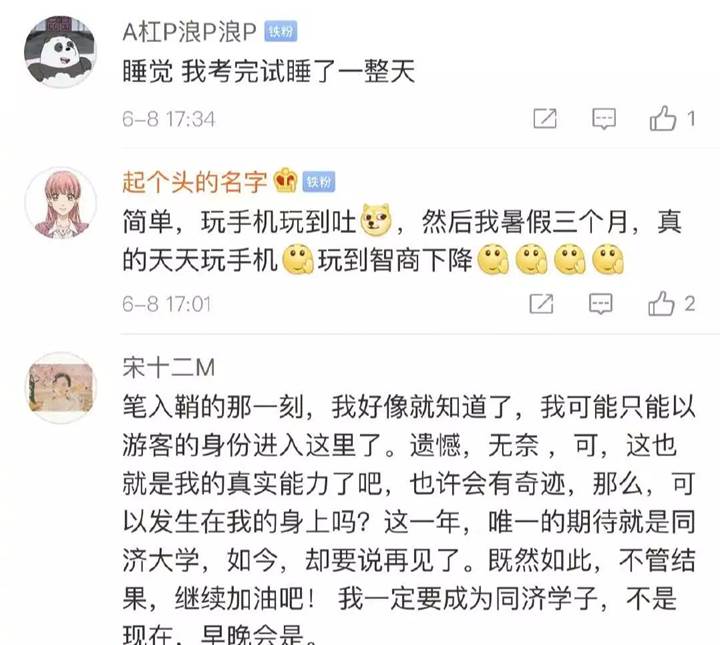The image size is (720, 645).
Task: Tap the repost icon on the 17:34 comment
Action: tap(545, 118)
